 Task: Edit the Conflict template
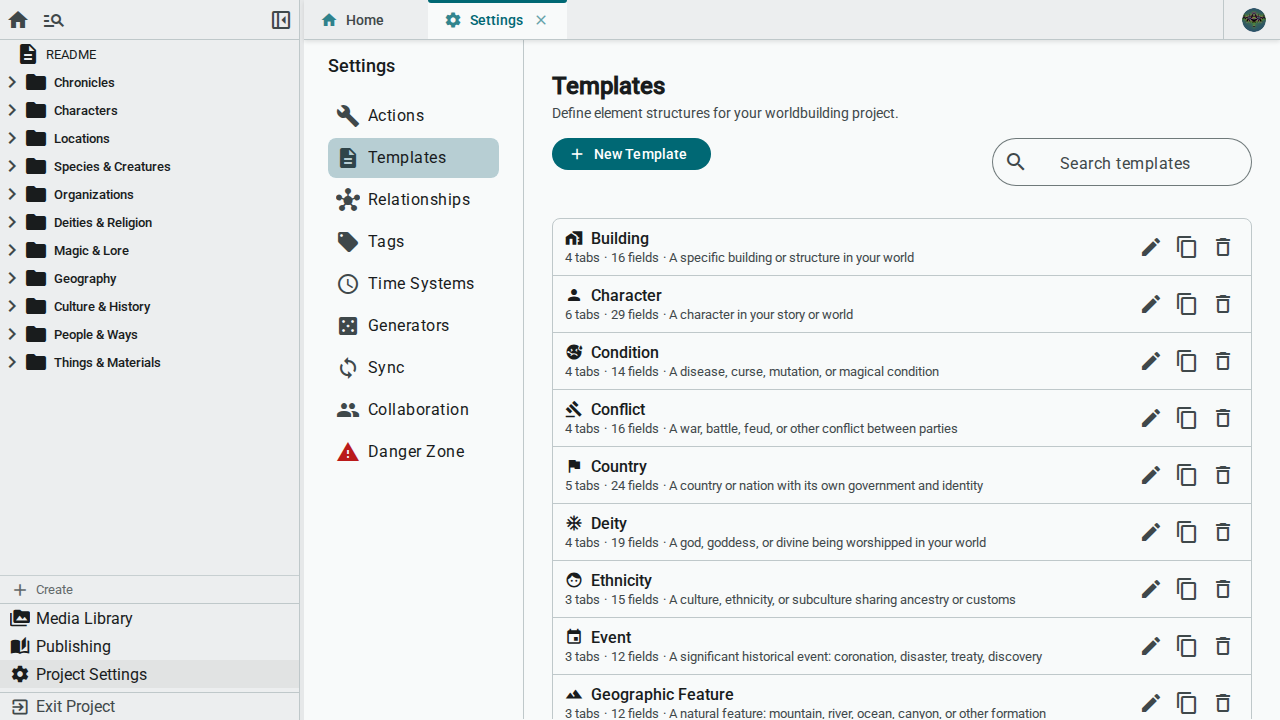pyautogui.click(x=1151, y=418)
